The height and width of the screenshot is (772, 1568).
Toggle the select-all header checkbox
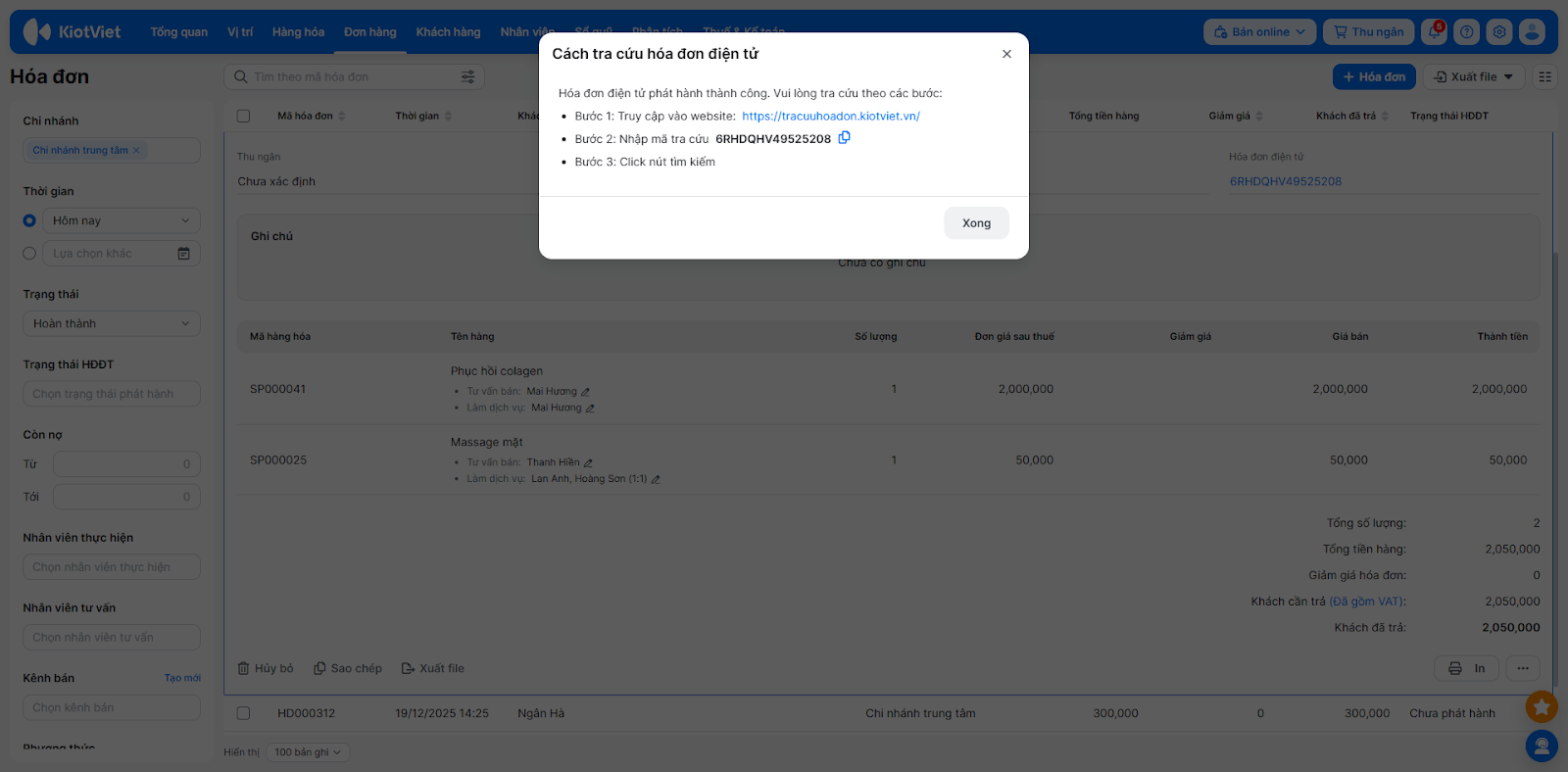coord(244,116)
